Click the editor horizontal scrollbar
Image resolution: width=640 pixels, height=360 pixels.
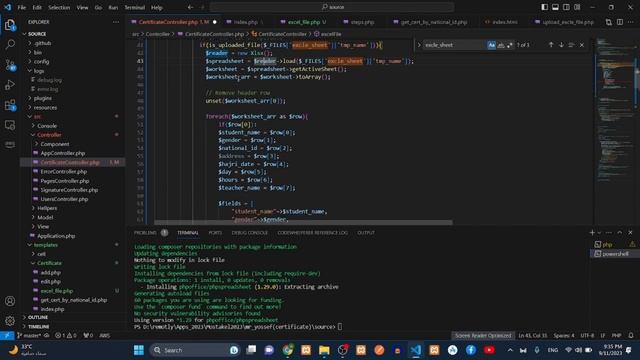click(x=303, y=223)
